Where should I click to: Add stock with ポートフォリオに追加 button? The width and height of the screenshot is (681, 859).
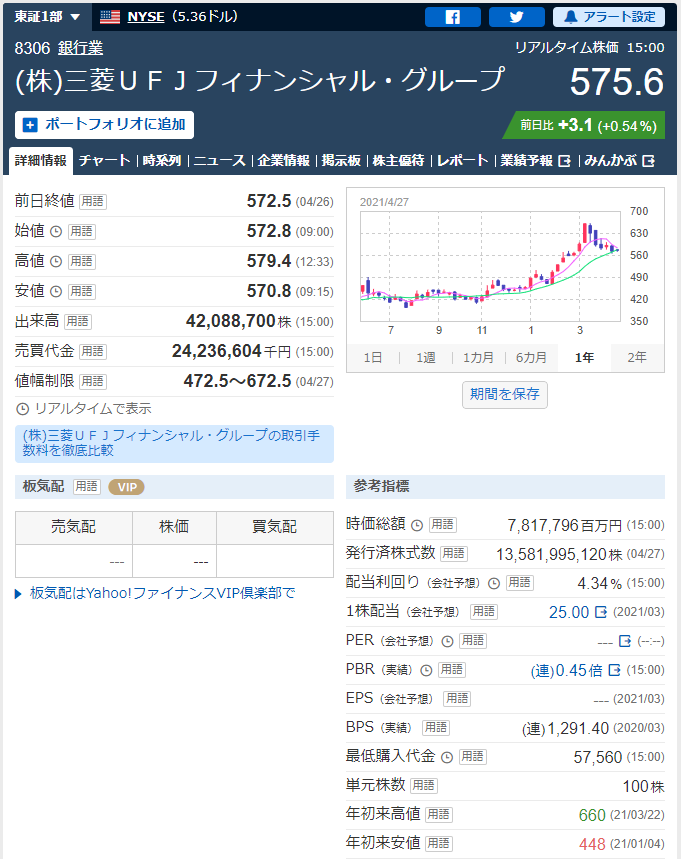tap(105, 125)
